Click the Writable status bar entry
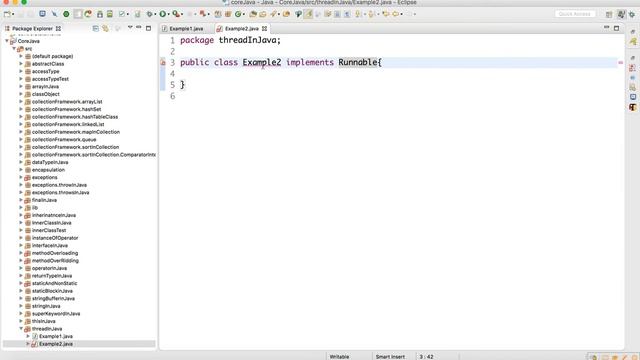This screenshot has width=640, height=360. [x=339, y=357]
